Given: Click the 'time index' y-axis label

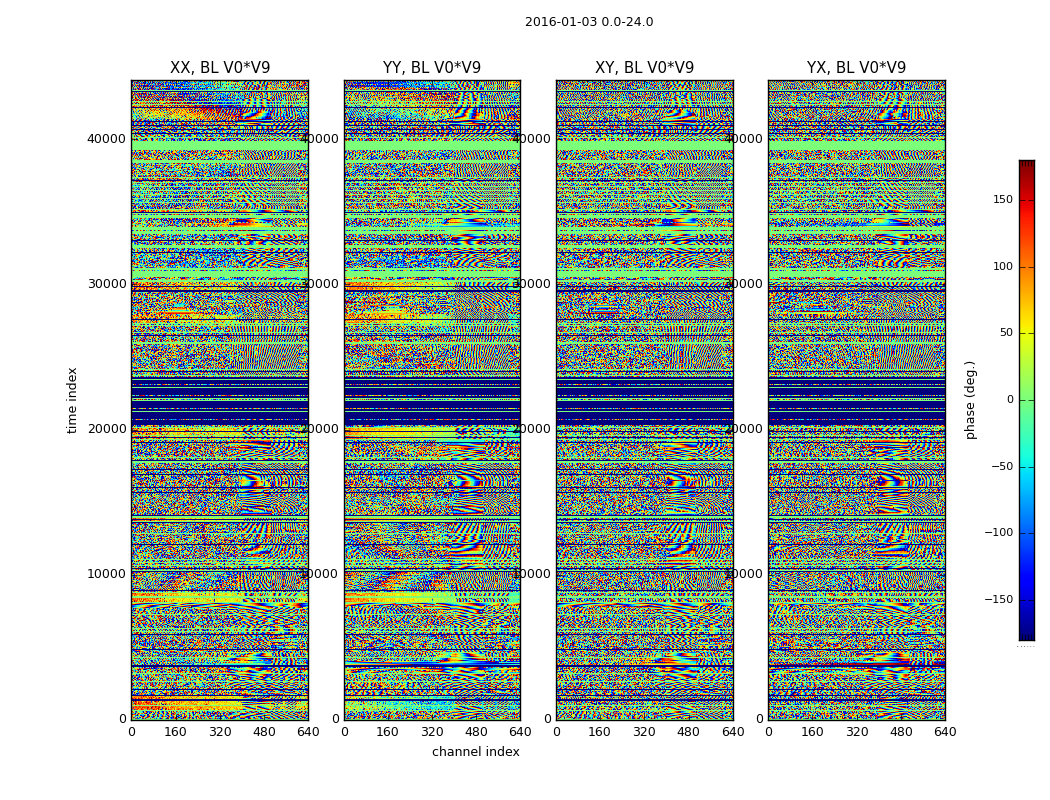Looking at the screenshot, I should pos(72,400).
